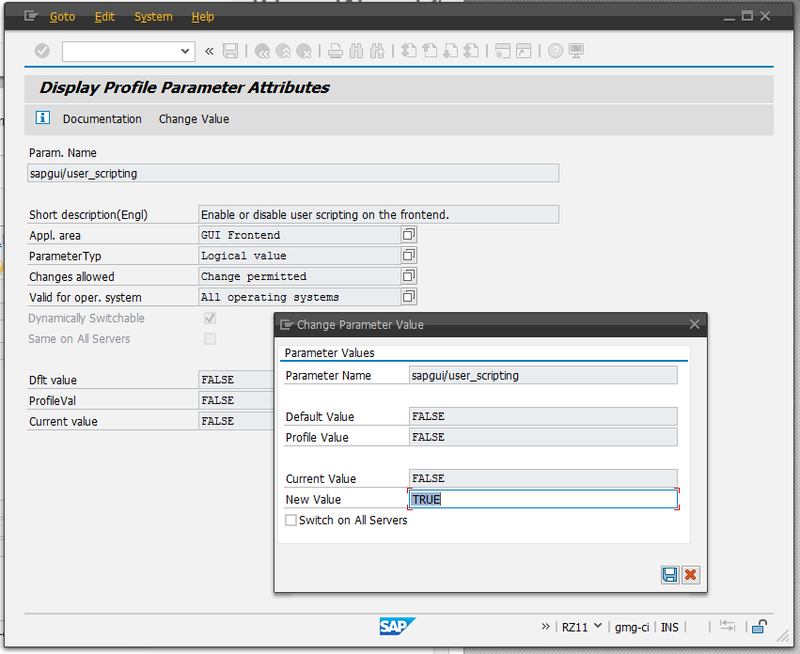
Task: Open the RZ11 status bar dropdown
Action: coord(597,626)
